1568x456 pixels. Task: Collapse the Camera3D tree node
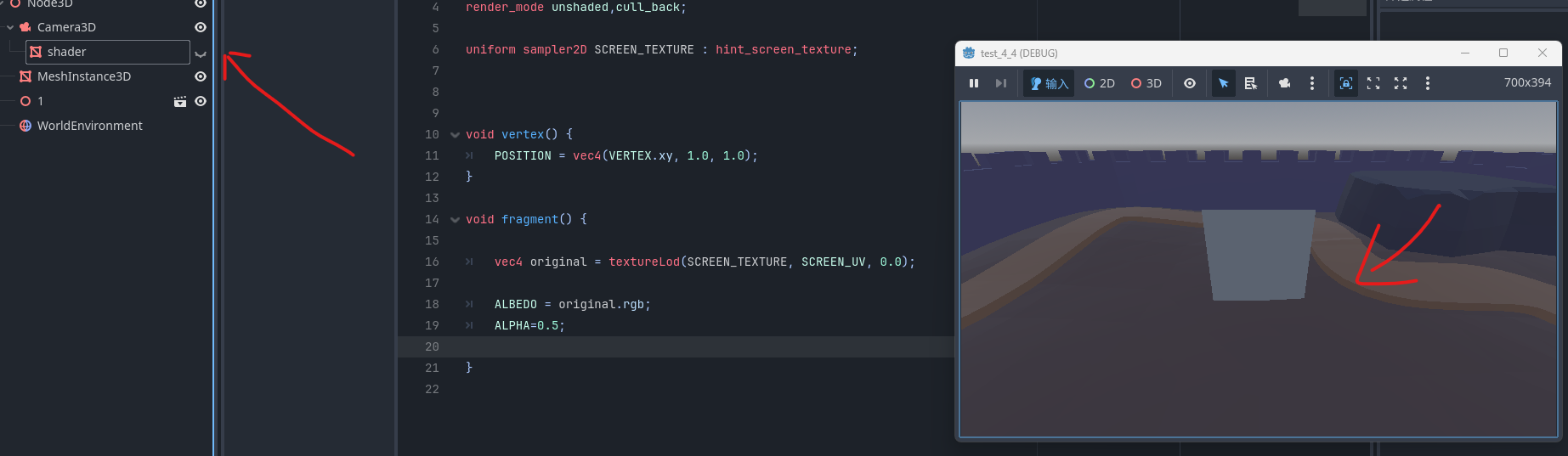tap(10, 27)
